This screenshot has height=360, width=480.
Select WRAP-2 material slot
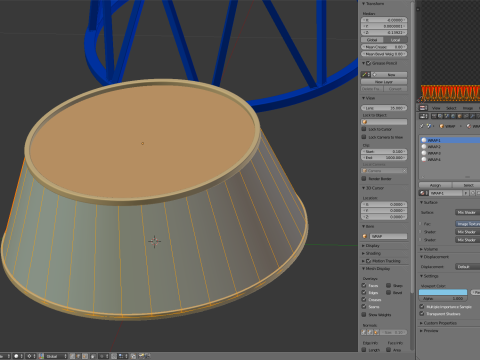[x=450, y=147]
